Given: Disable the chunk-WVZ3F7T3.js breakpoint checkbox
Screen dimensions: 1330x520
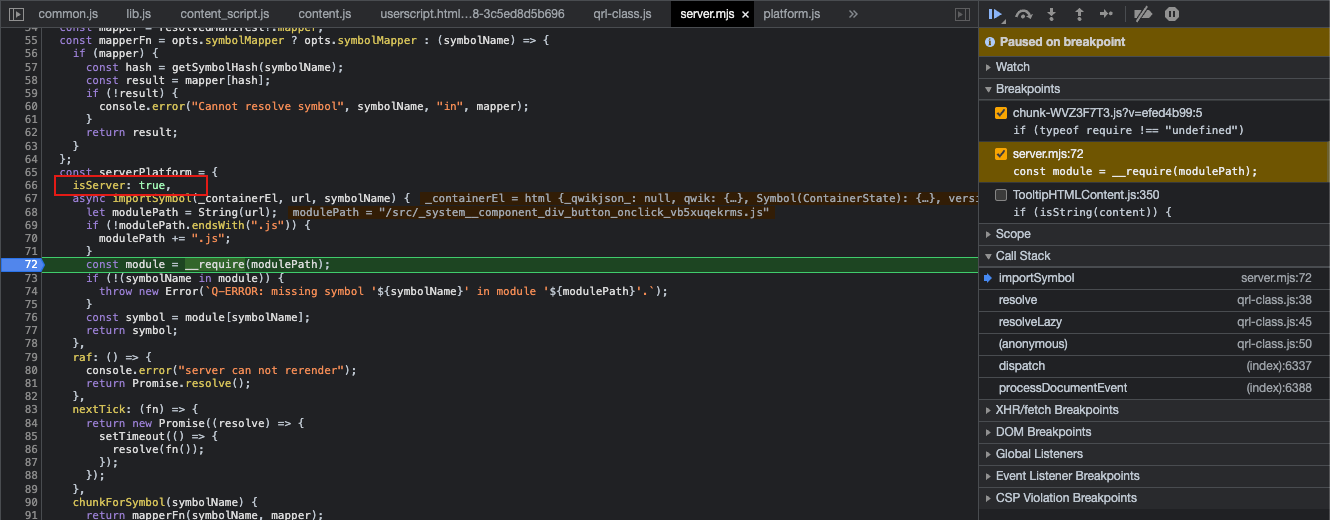Looking at the screenshot, I should (x=1001, y=113).
